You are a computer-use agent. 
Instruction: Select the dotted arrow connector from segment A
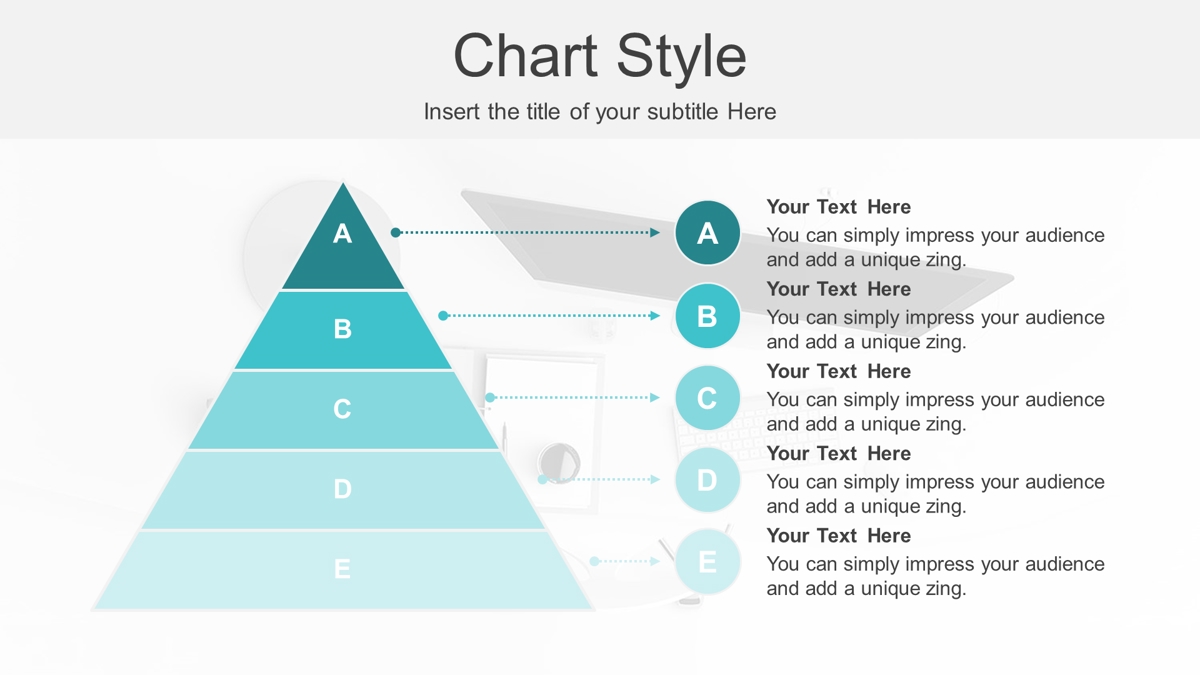click(526, 232)
